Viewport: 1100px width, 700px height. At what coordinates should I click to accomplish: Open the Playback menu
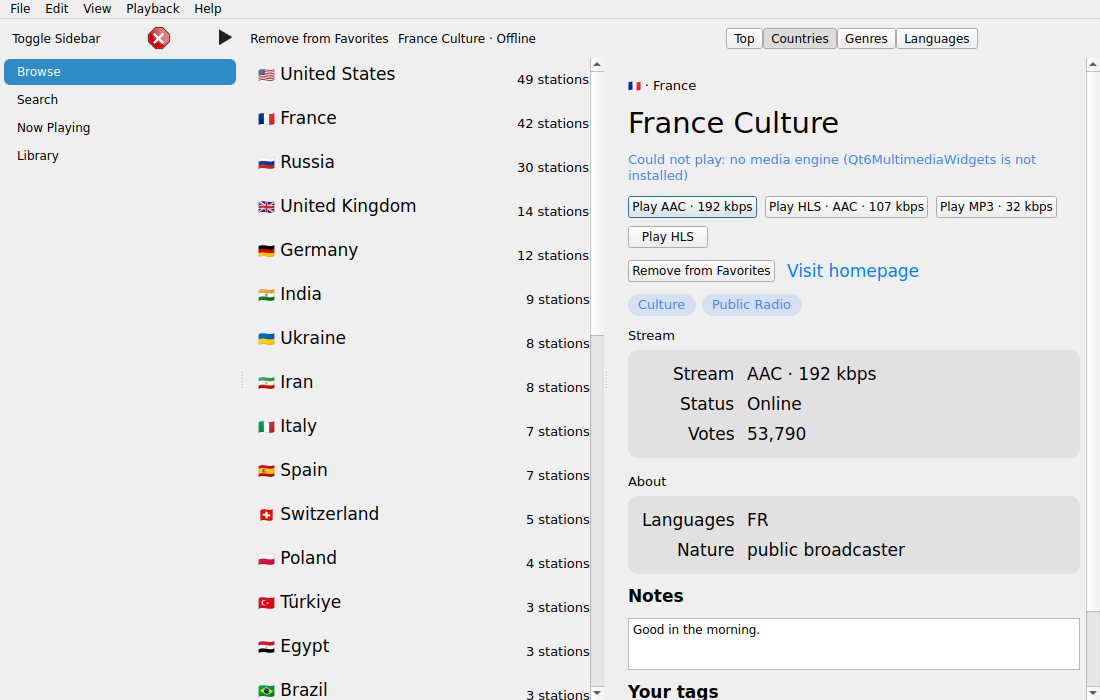coord(153,8)
